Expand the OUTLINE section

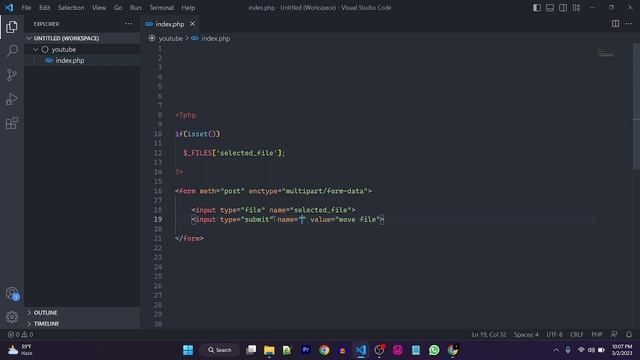82,313
